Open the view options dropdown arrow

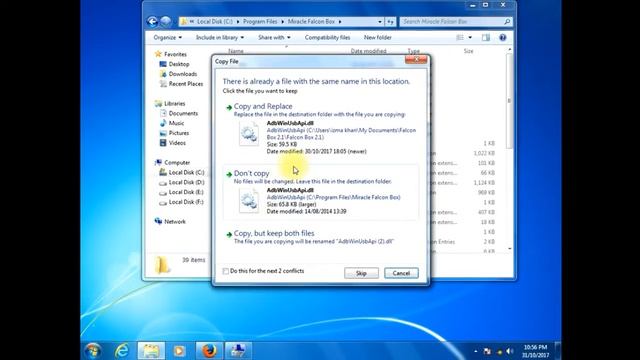(470, 38)
